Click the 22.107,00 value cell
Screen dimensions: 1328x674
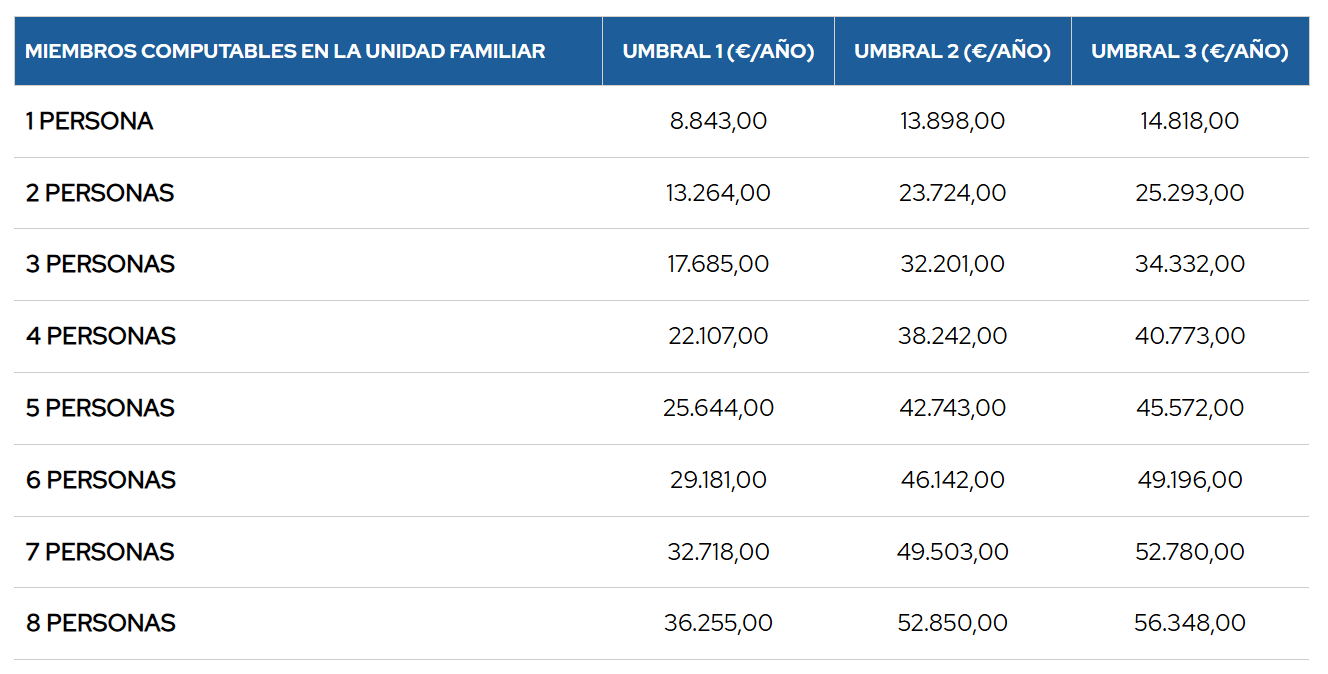[718, 336]
